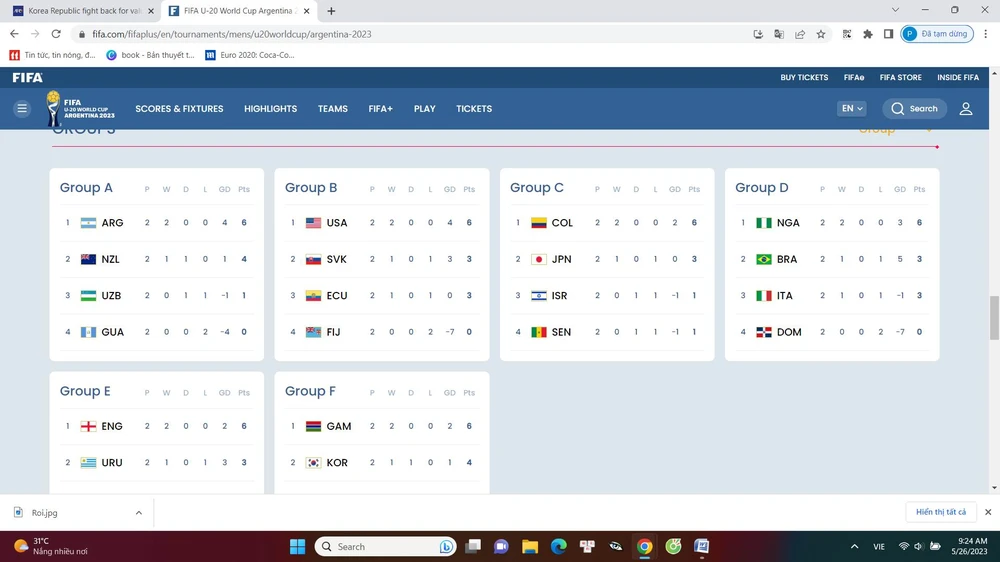Click the Search button on FIFA header
Screen dimensions: 1000x562
914,109
